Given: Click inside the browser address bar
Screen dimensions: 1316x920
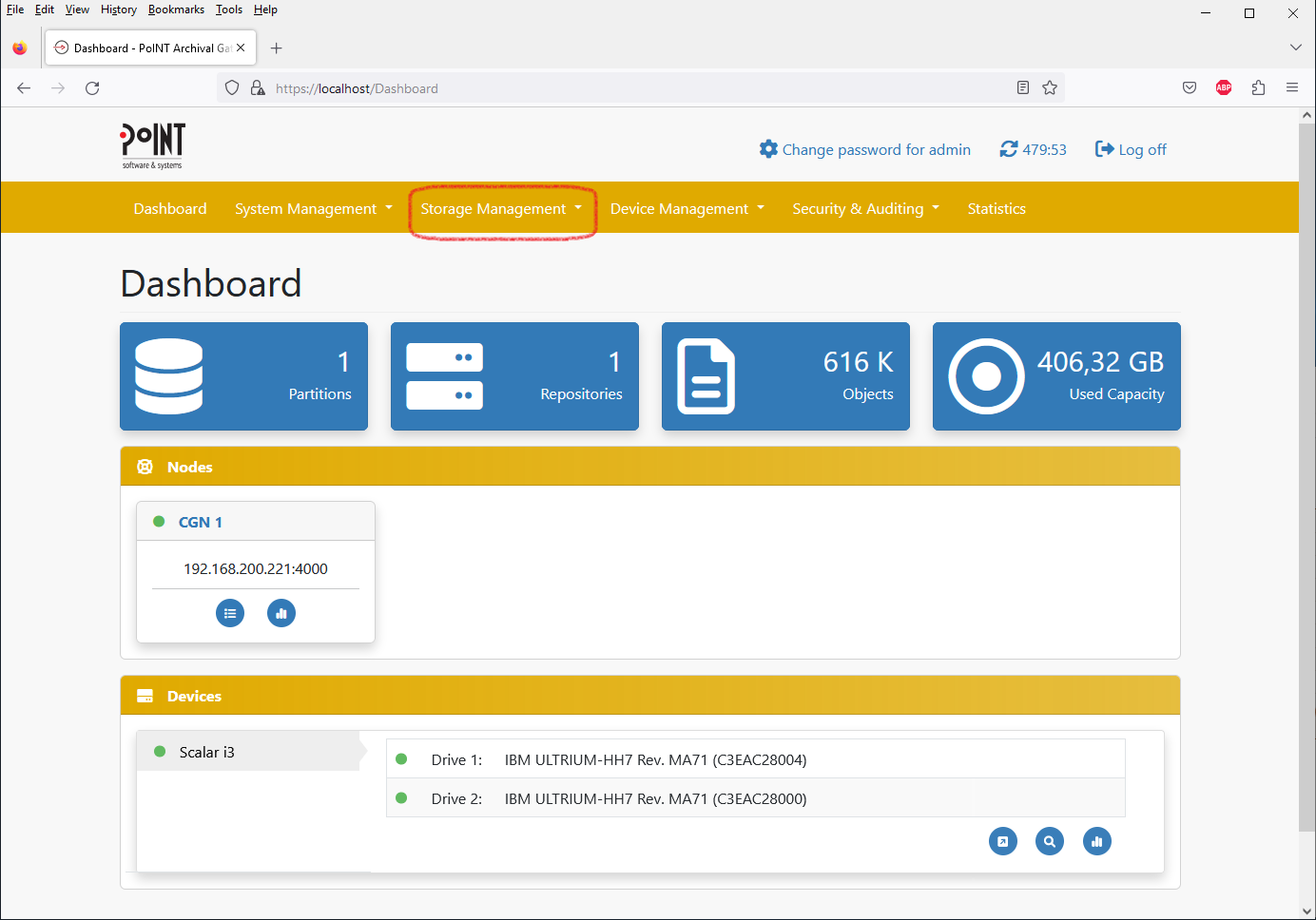Looking at the screenshot, I should tap(571, 87).
